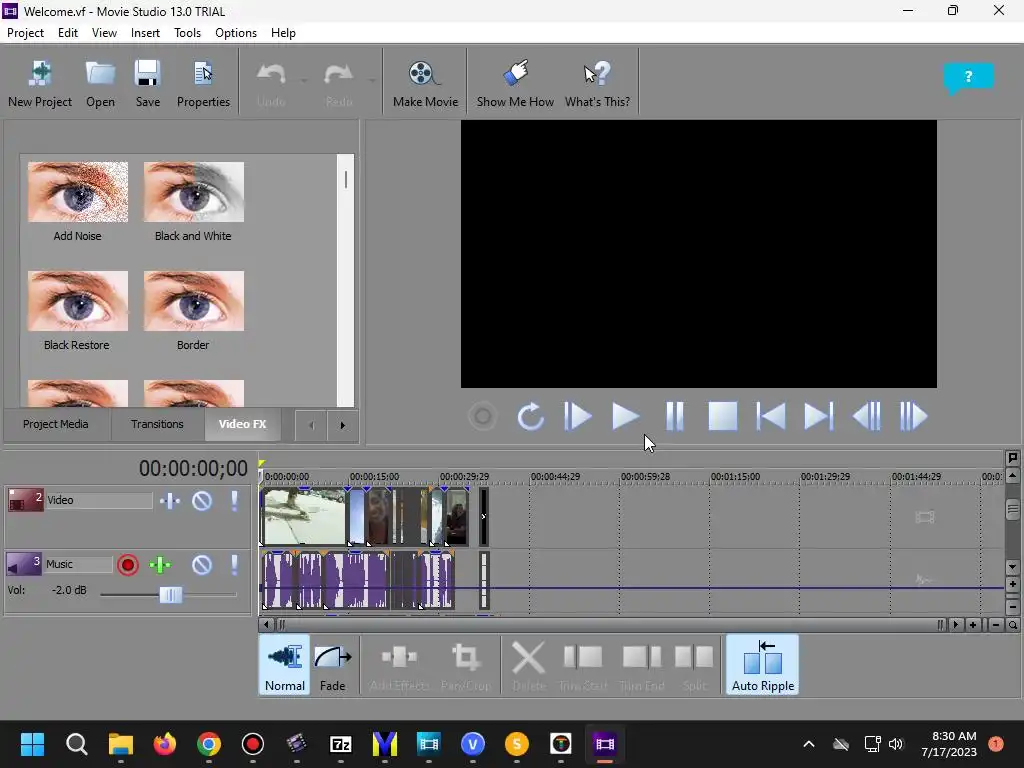The width and height of the screenshot is (1024, 768).
Task: Toggle the Auto Ripple mode
Action: click(x=763, y=665)
